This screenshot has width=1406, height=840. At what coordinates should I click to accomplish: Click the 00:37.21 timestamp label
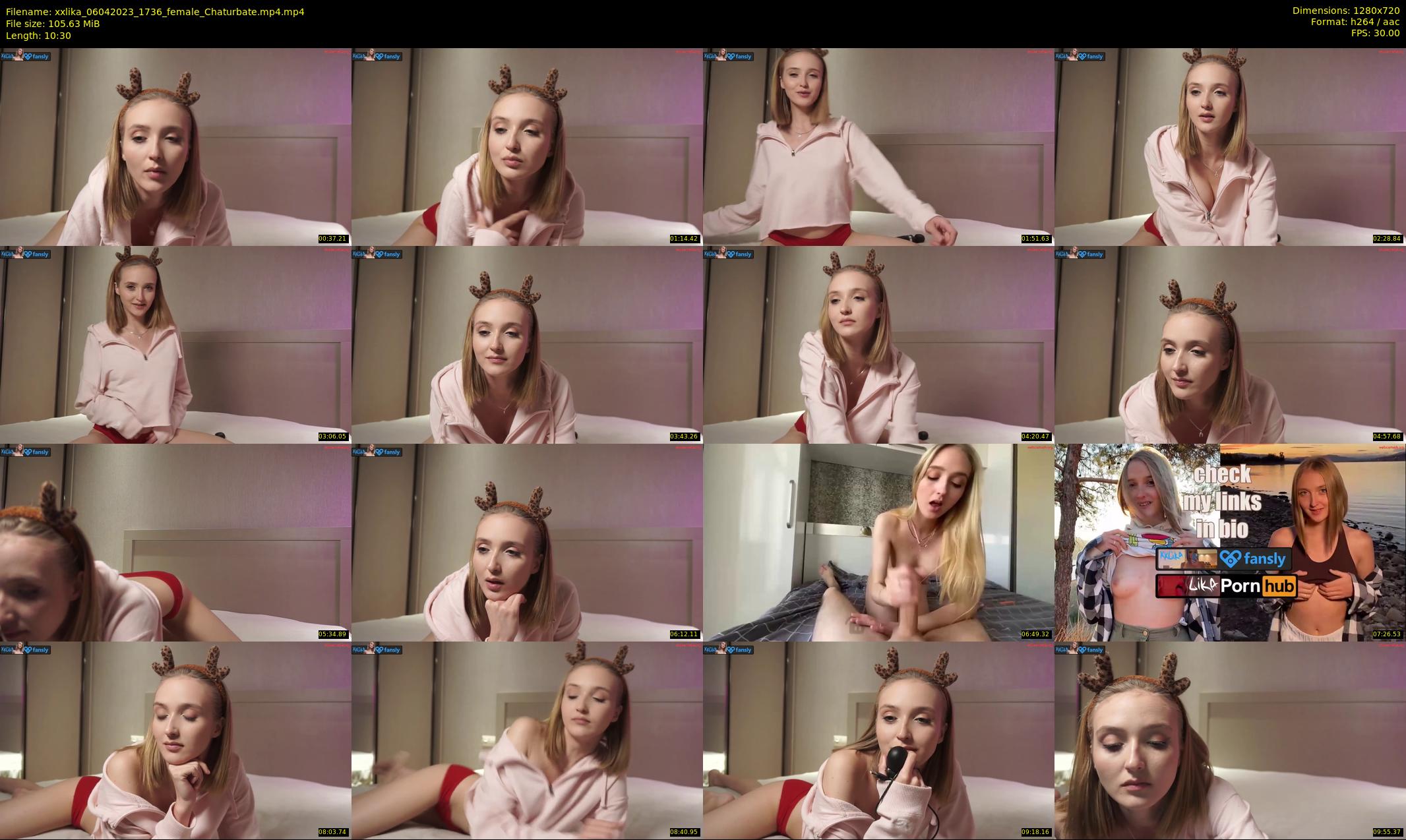point(333,239)
